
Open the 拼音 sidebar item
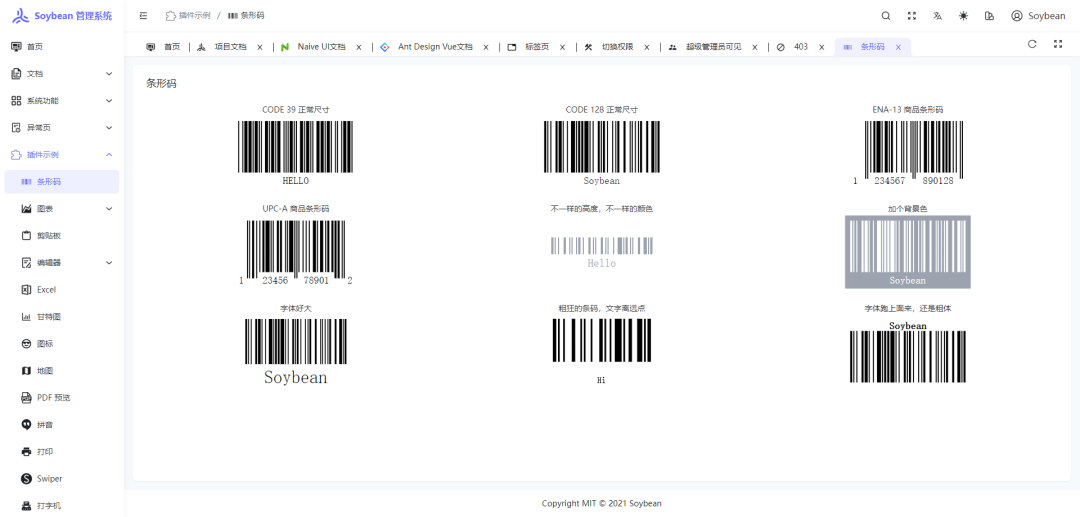coord(62,425)
